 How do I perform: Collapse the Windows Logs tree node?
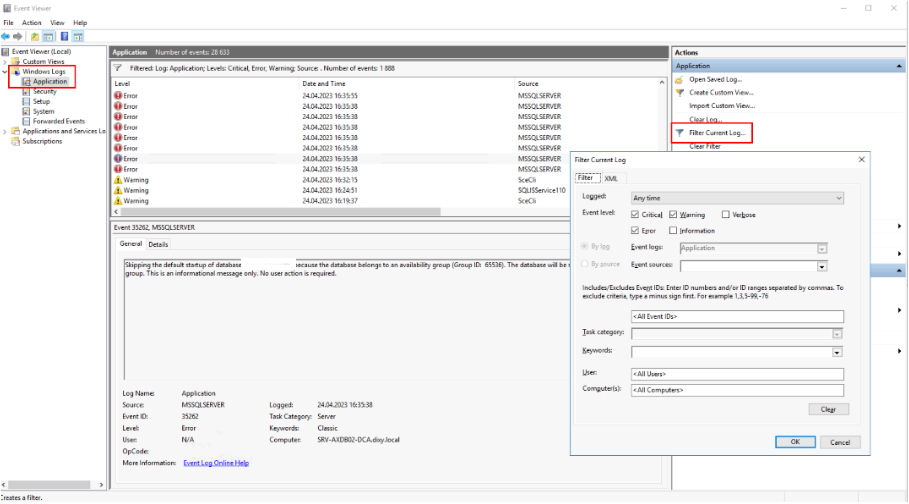point(5,72)
